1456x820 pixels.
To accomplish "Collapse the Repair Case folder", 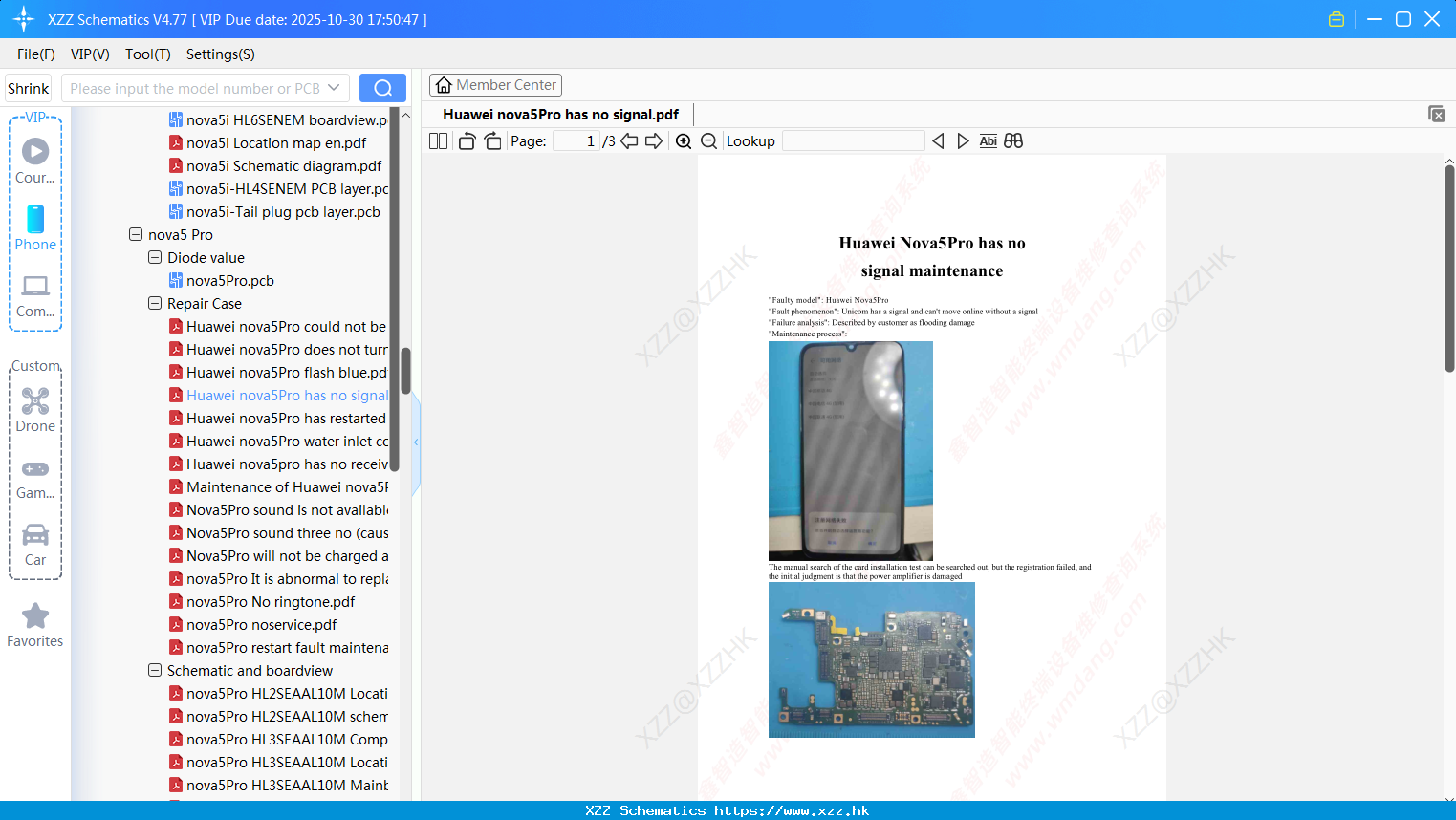I will pos(155,303).
